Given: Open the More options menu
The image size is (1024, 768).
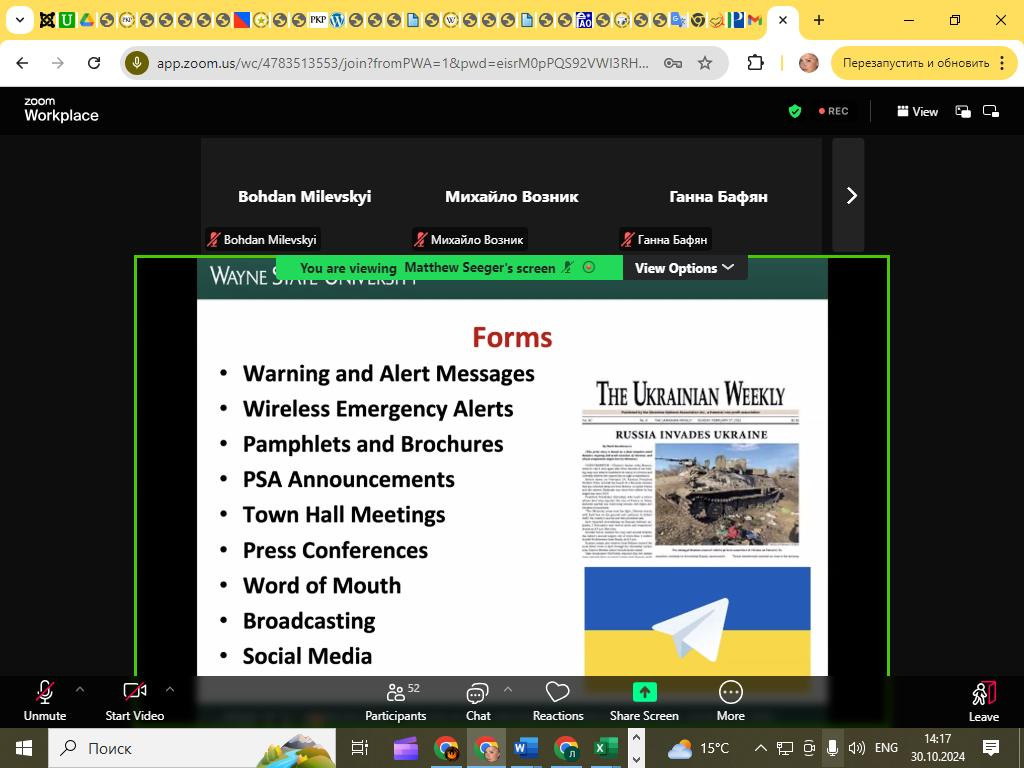Looking at the screenshot, I should (x=730, y=700).
